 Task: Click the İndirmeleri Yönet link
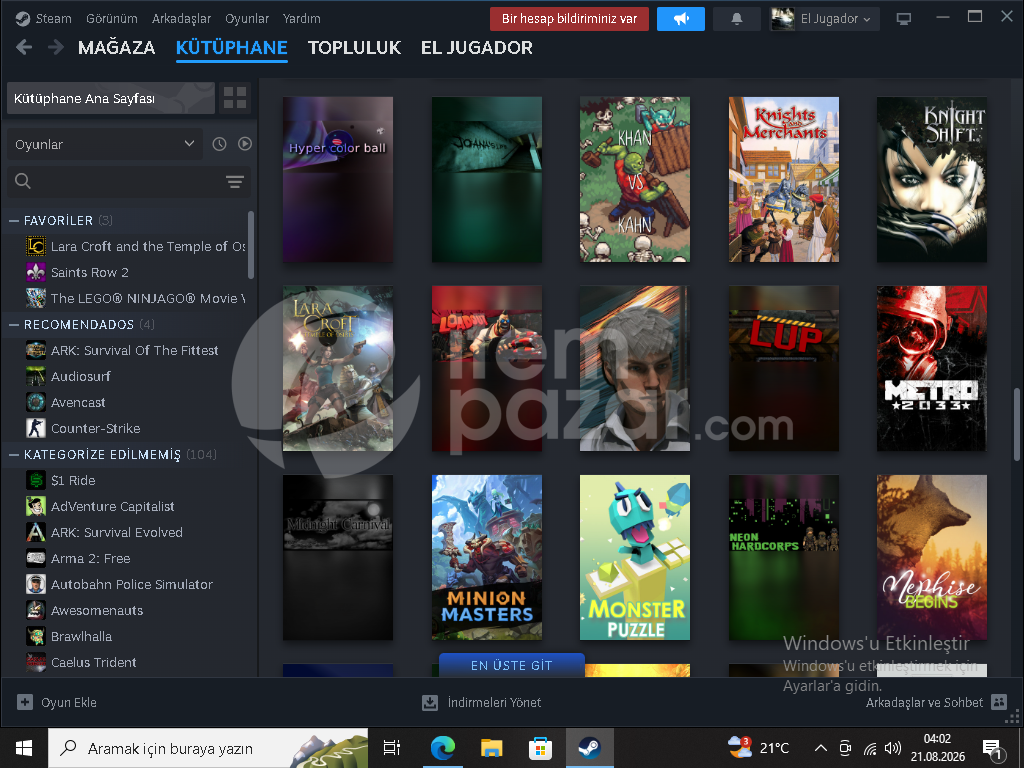494,702
